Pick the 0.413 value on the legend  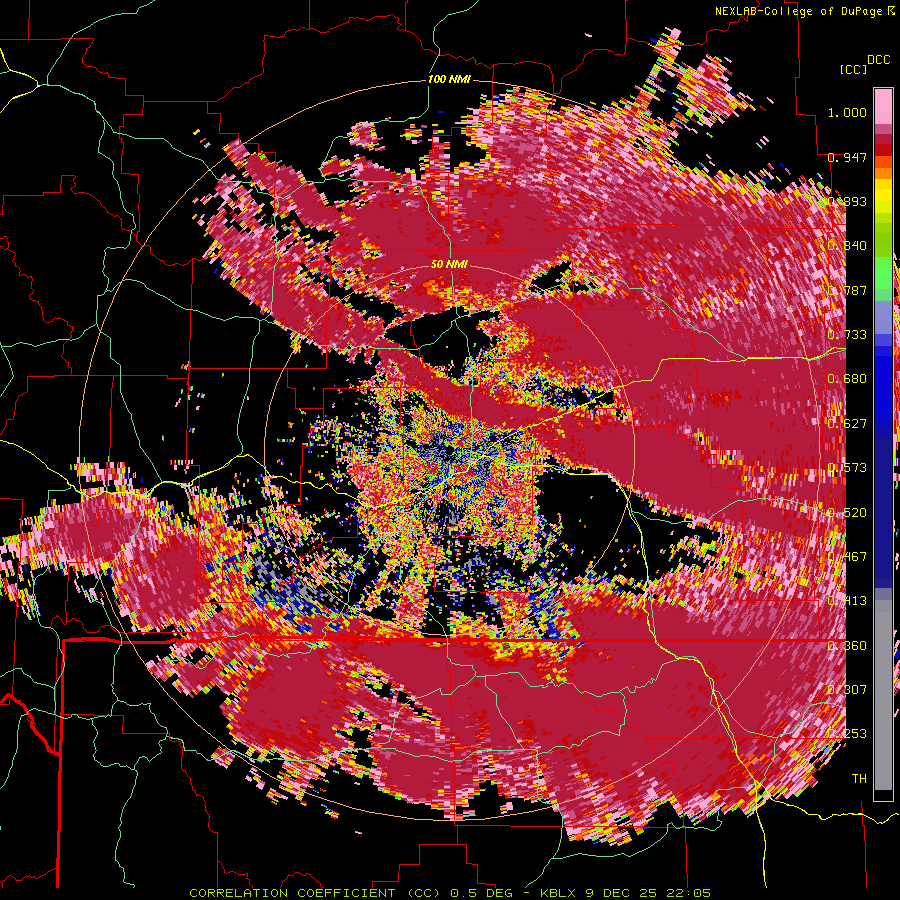(x=847, y=601)
